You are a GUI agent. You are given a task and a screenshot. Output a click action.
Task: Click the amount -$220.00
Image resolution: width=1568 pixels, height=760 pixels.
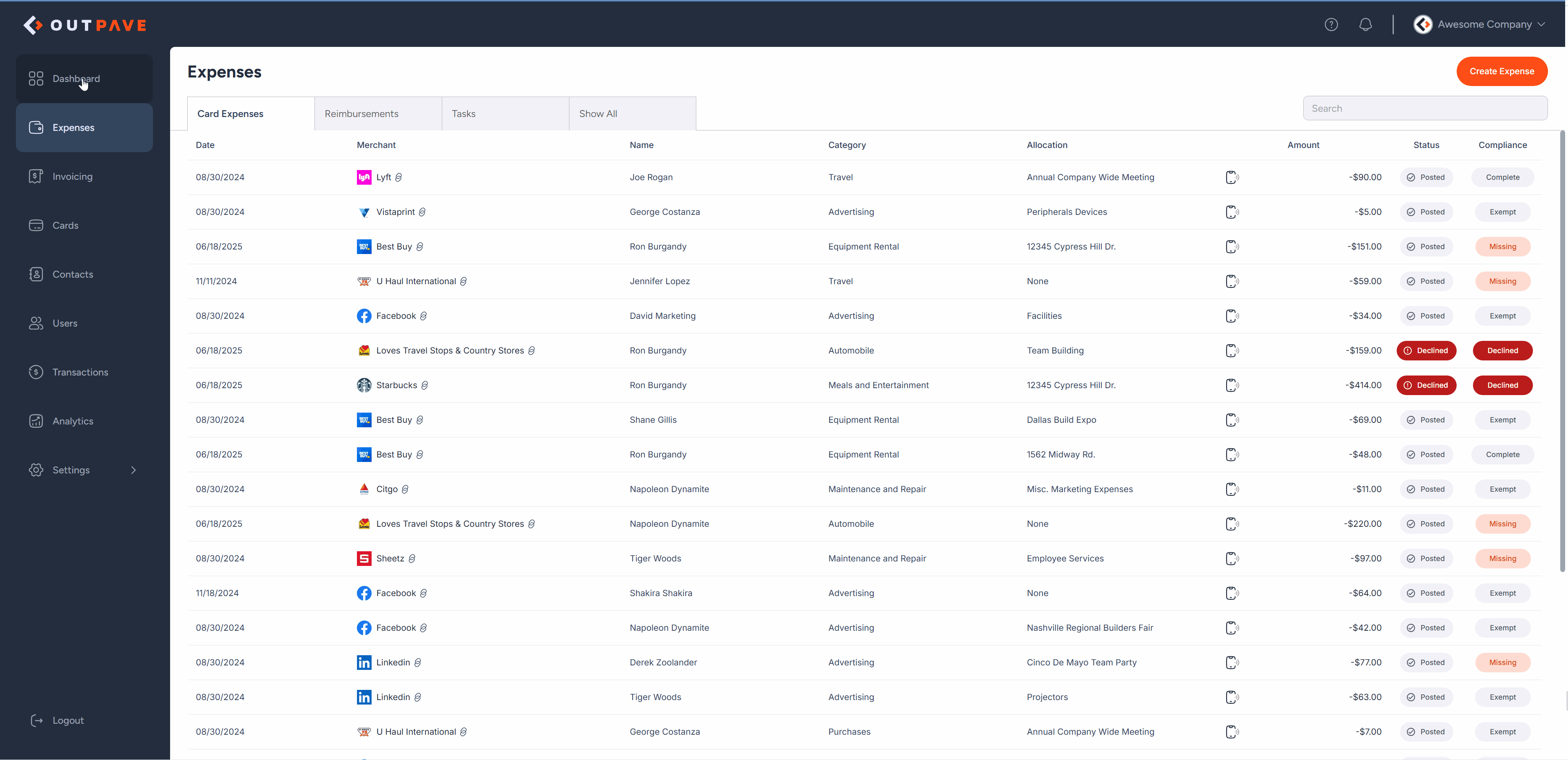tap(1362, 524)
